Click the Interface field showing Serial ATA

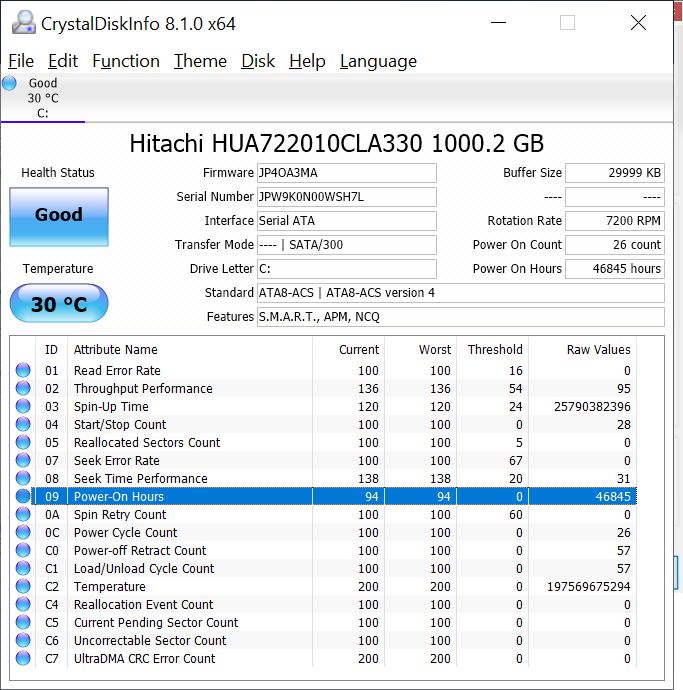click(x=347, y=221)
